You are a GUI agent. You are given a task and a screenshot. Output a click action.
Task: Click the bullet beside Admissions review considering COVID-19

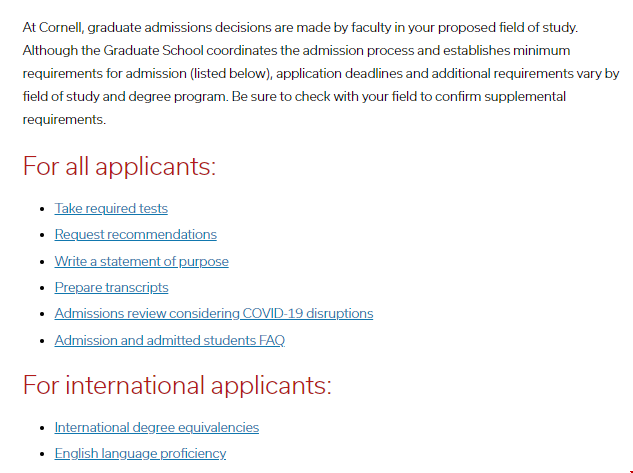[42, 314]
